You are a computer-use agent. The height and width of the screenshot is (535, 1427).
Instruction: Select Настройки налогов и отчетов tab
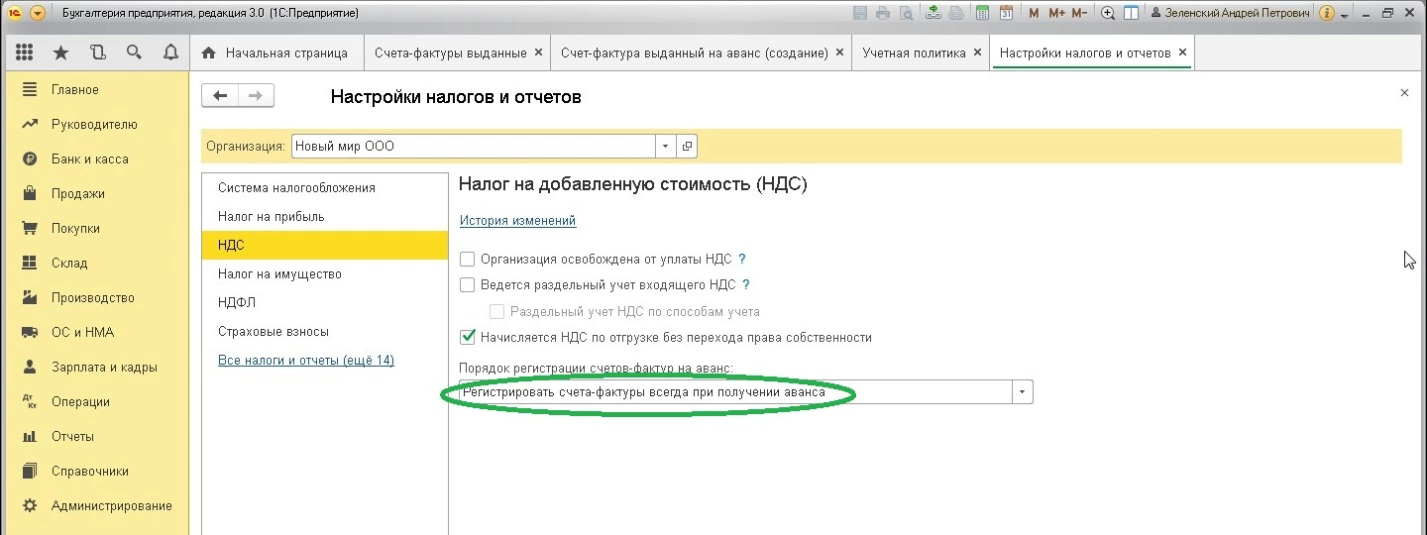click(x=1085, y=53)
